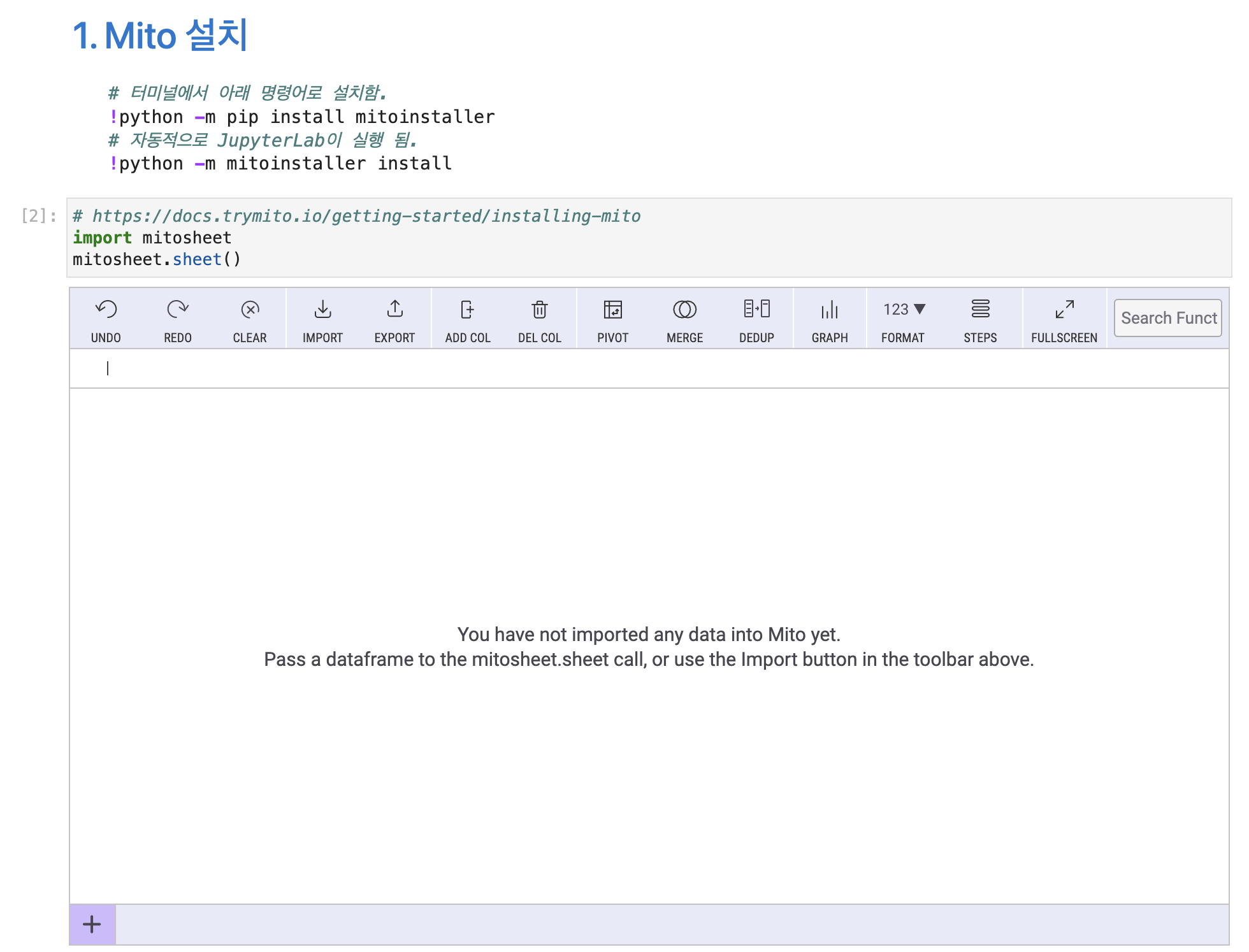
Task: Click the trymito.io documentation URL comment
Action: [x=357, y=216]
